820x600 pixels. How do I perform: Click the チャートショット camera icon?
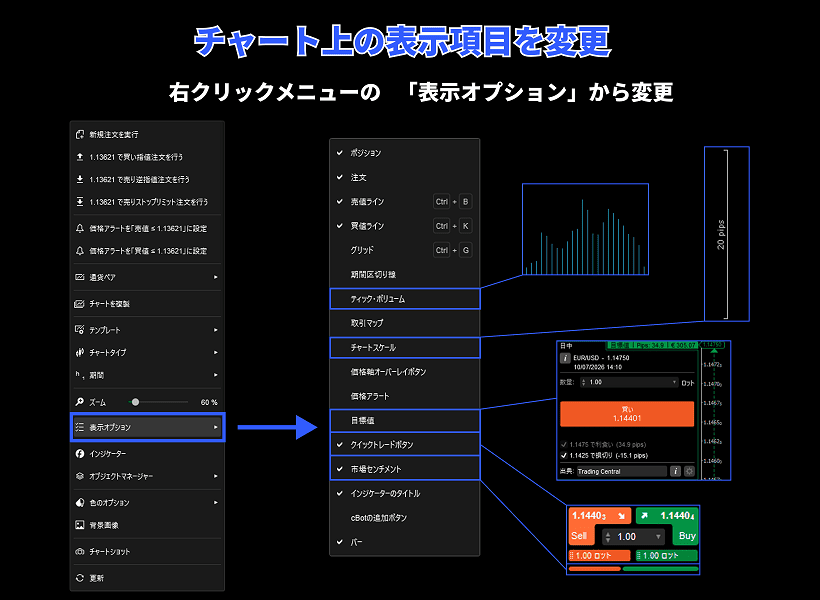point(80,551)
